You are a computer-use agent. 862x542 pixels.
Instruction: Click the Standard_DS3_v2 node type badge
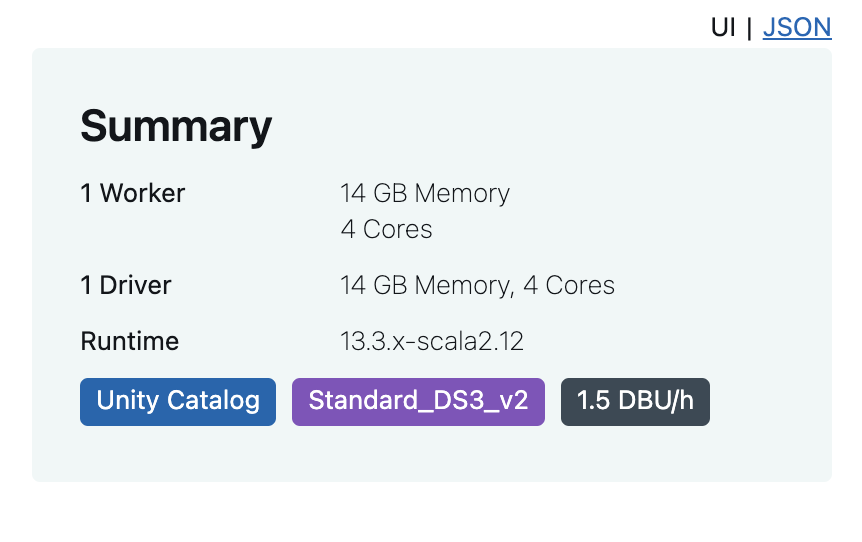pos(418,402)
